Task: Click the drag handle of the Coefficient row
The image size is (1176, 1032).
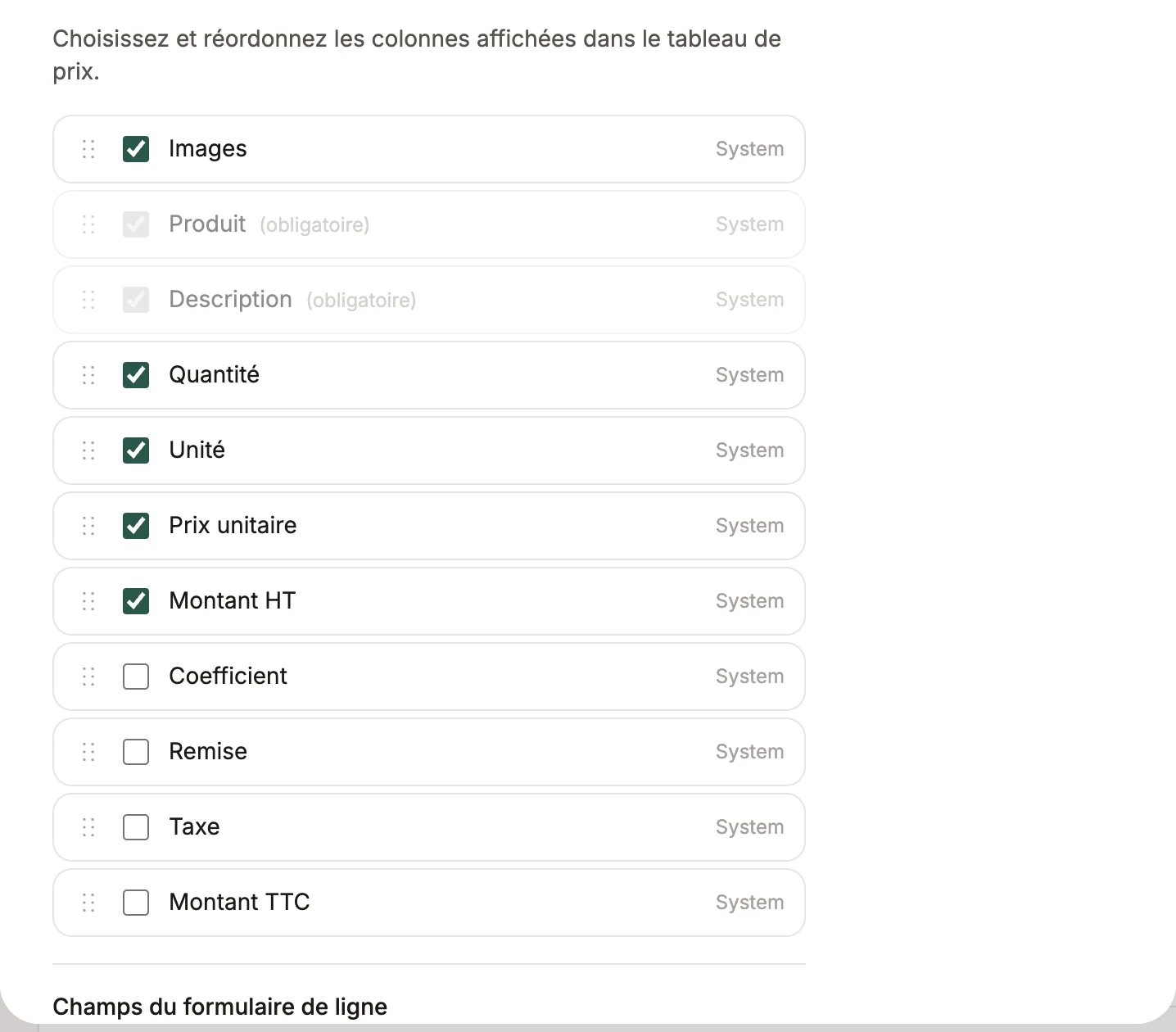Action: [x=88, y=677]
